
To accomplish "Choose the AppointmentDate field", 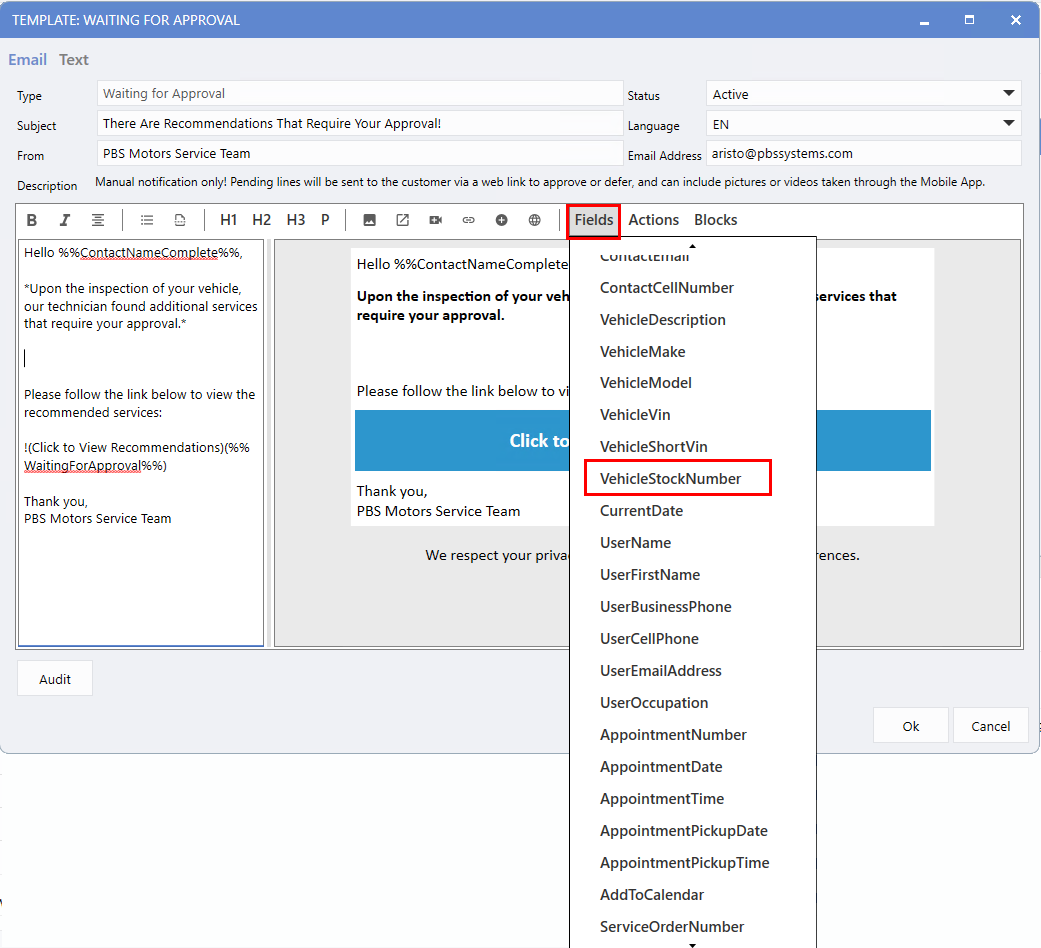I will (661, 767).
